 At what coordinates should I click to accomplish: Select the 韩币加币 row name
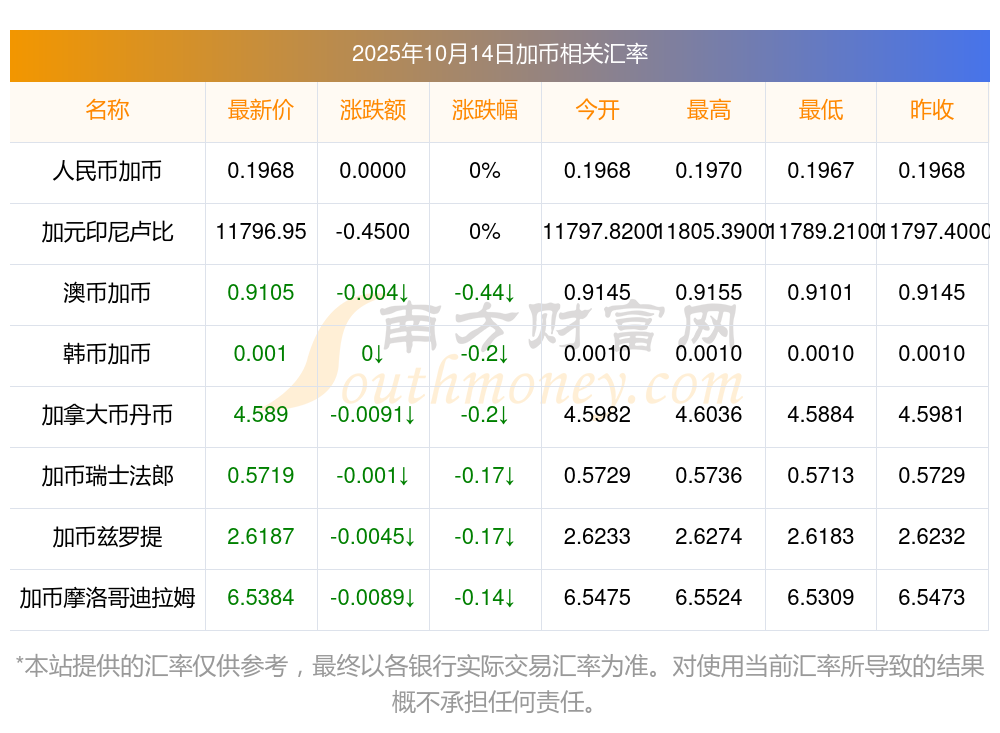point(107,353)
